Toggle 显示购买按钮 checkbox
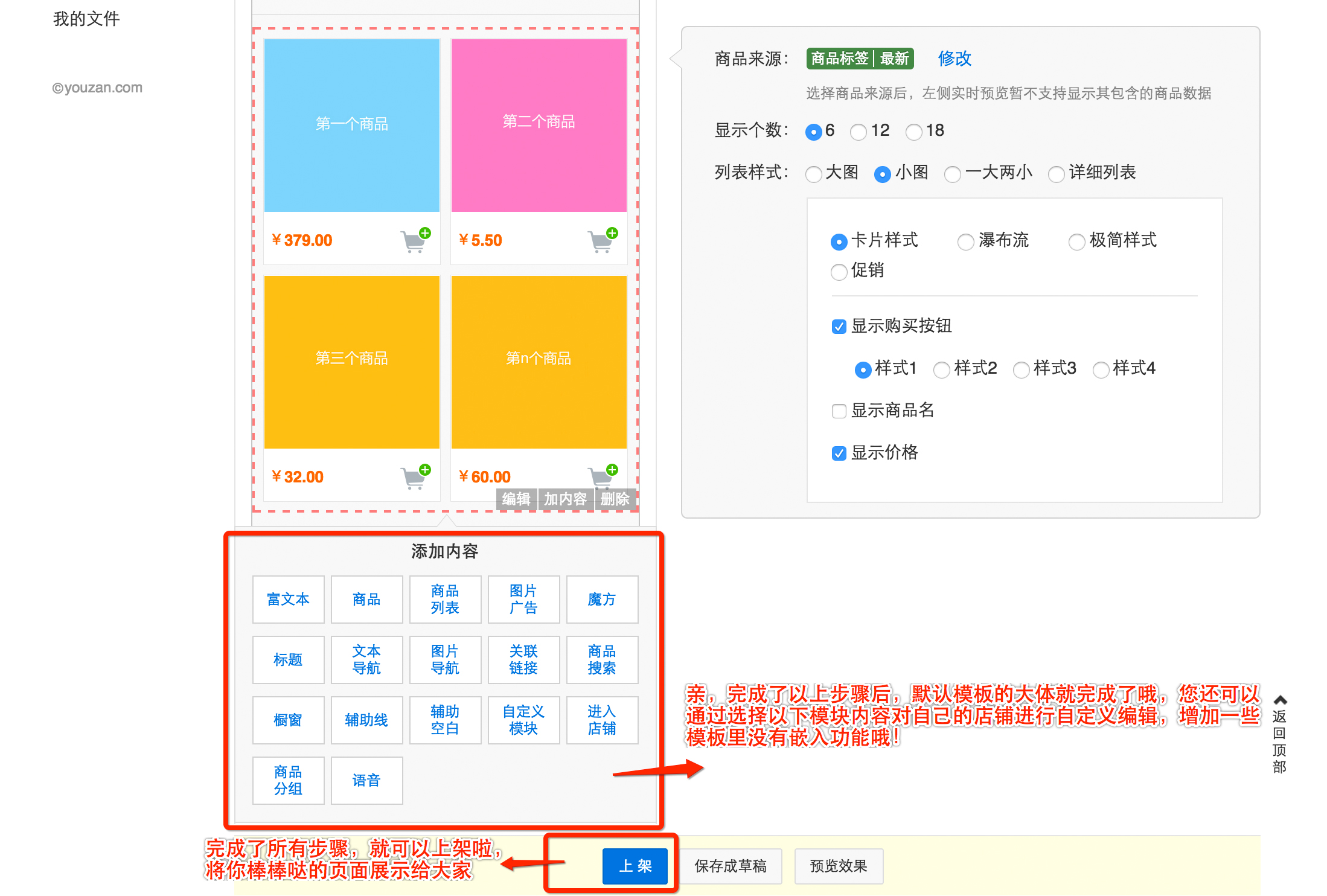The image size is (1327, 896). (839, 327)
